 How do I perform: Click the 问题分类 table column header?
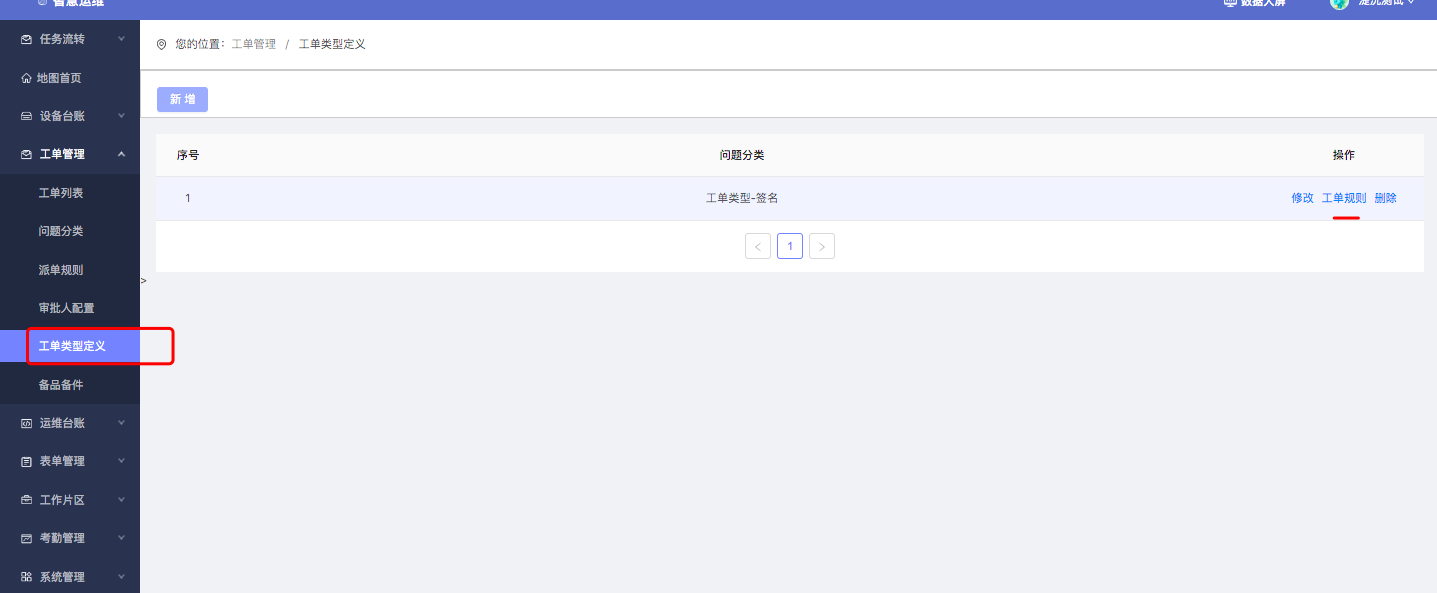point(742,155)
